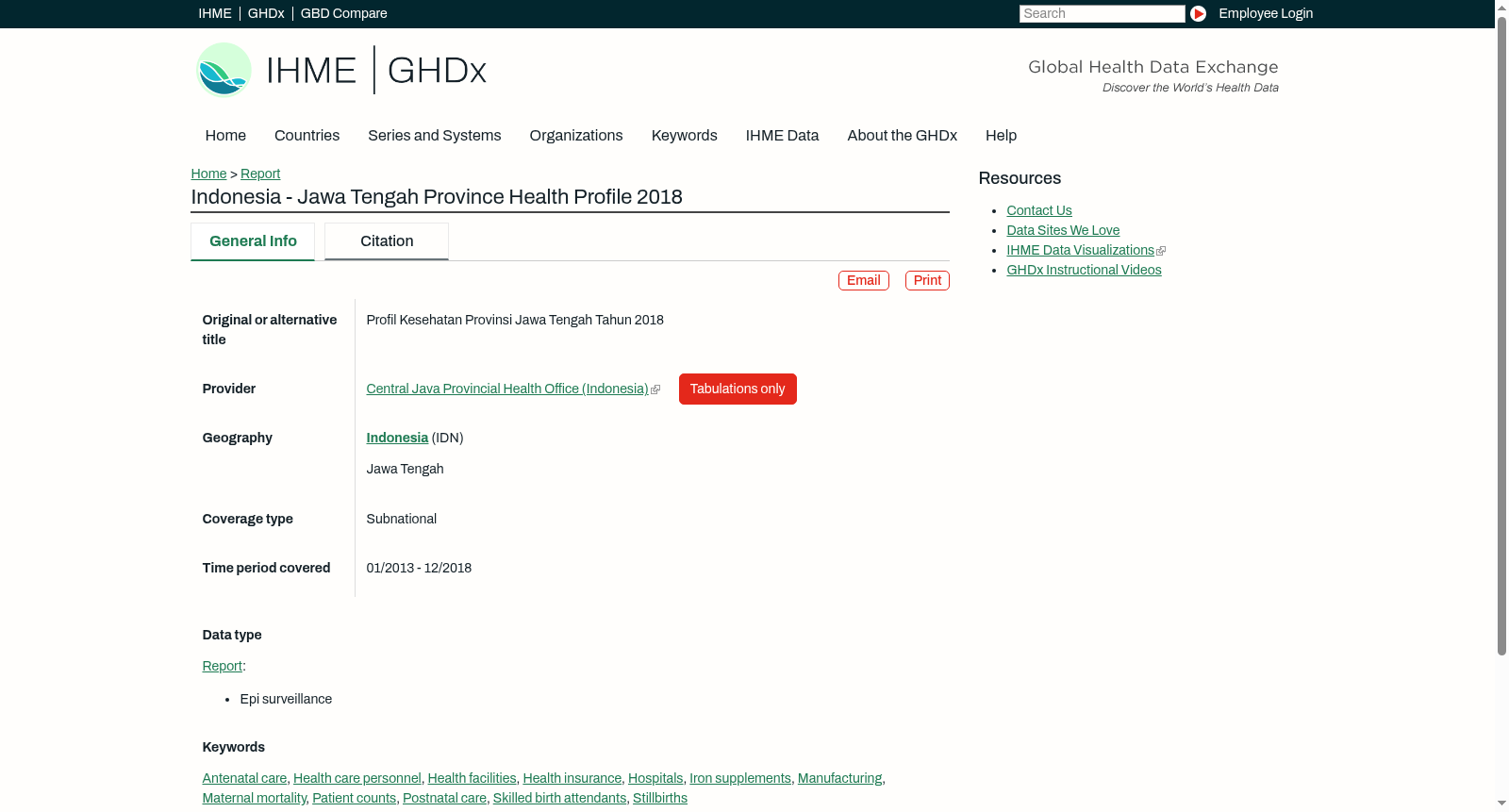Screen dimensions: 1509x812
Task: Open IHME Data Visualizations link
Action: [1081, 250]
